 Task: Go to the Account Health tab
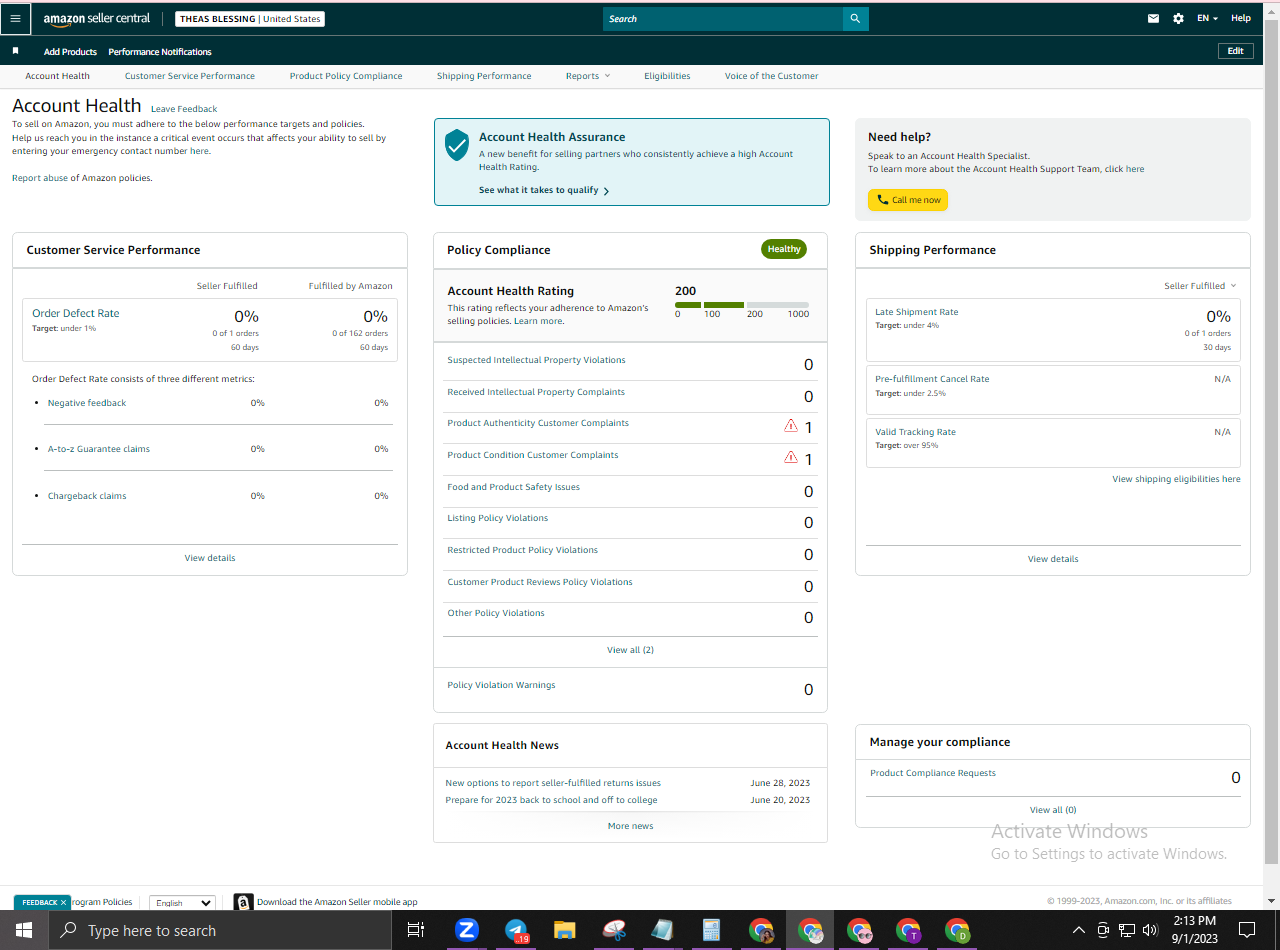[58, 76]
